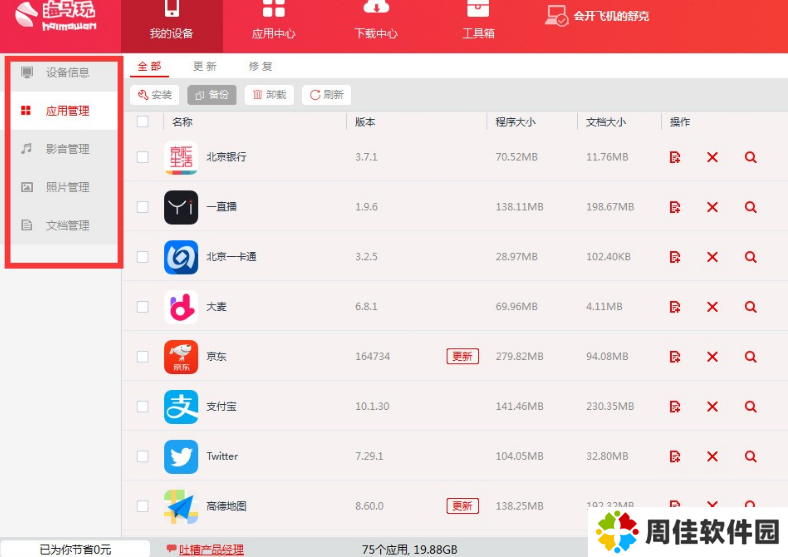This screenshot has height=557, width=788.
Task: Click the 高德地图 app icon
Action: [181, 506]
